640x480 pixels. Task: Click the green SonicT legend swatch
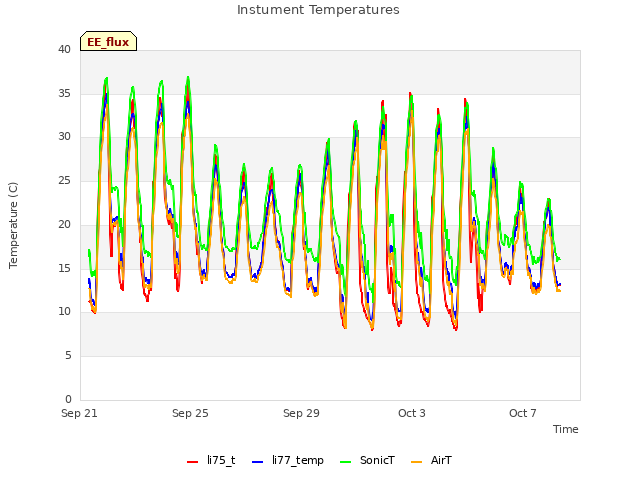click(346, 462)
